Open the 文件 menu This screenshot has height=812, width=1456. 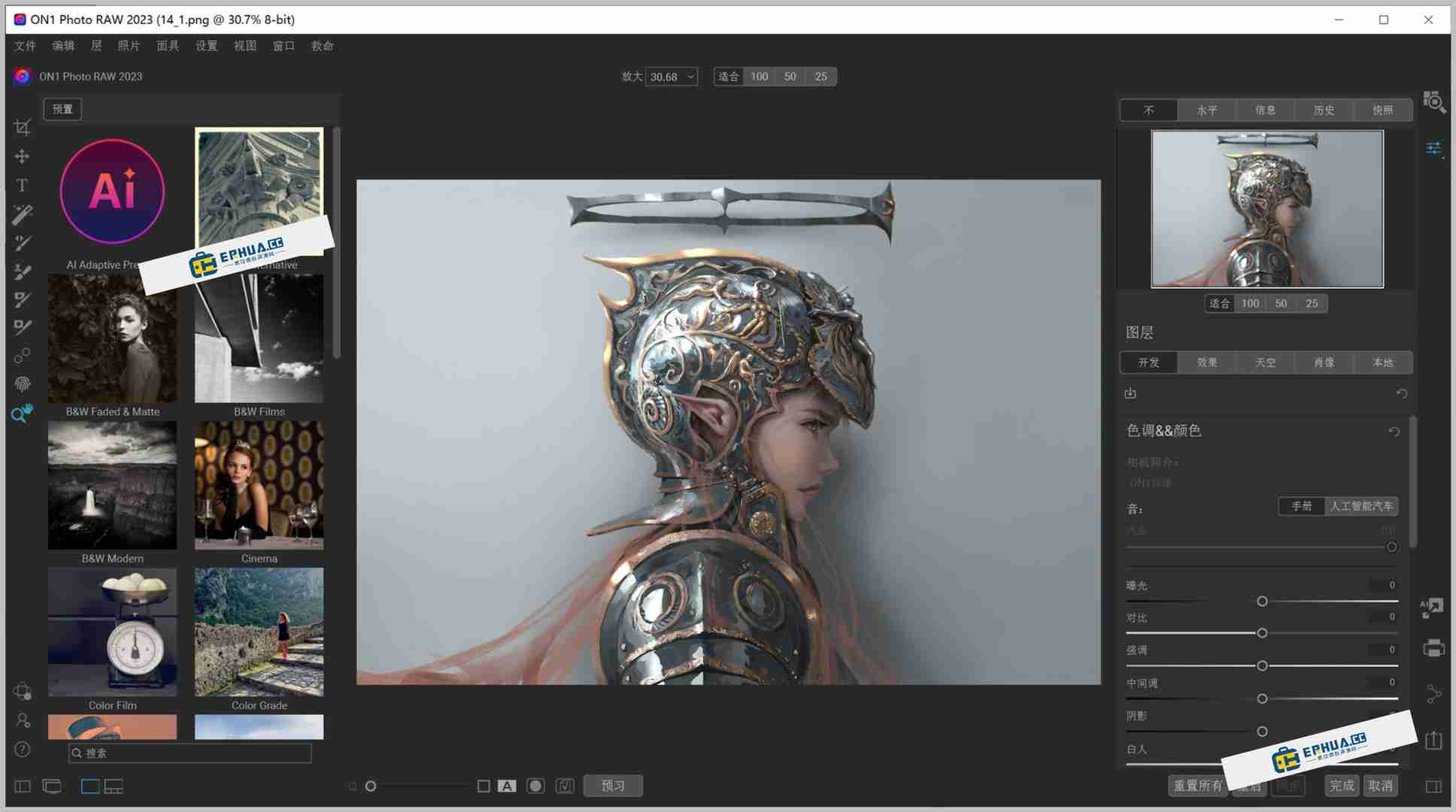tap(25, 45)
